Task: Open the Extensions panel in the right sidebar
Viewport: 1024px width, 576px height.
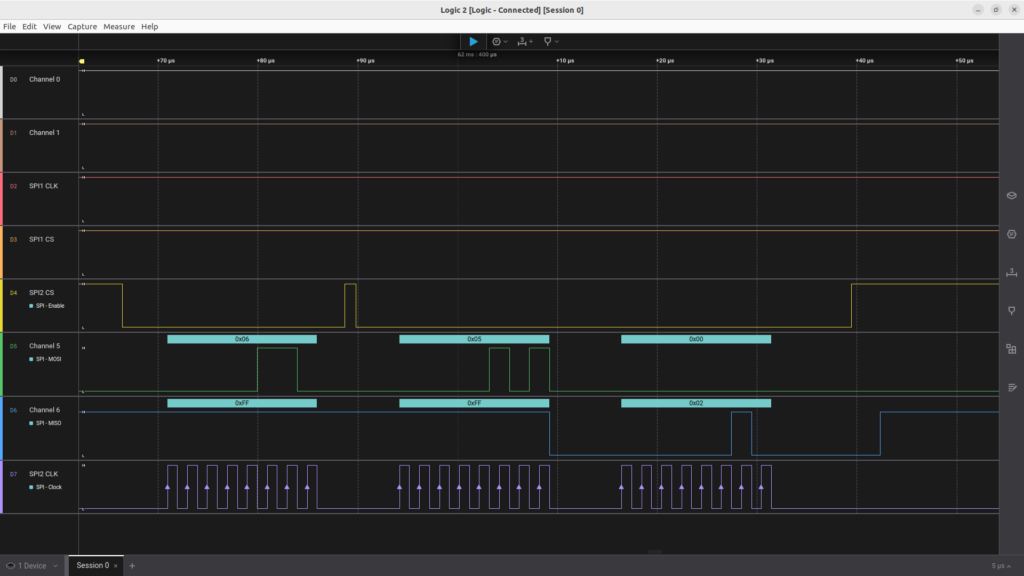Action: 1012,349
